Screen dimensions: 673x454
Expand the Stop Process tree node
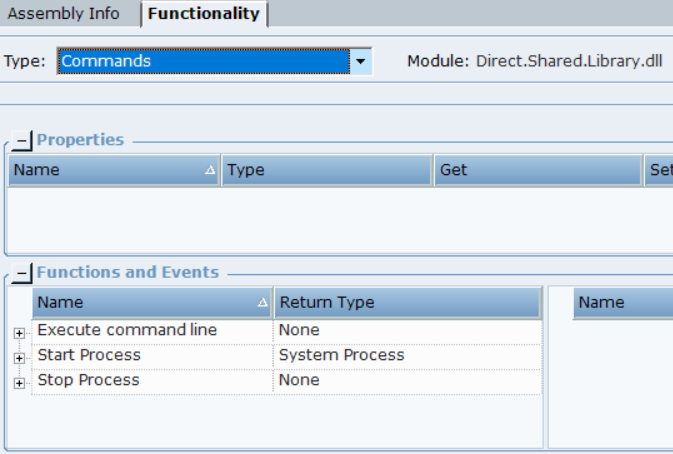coord(20,382)
